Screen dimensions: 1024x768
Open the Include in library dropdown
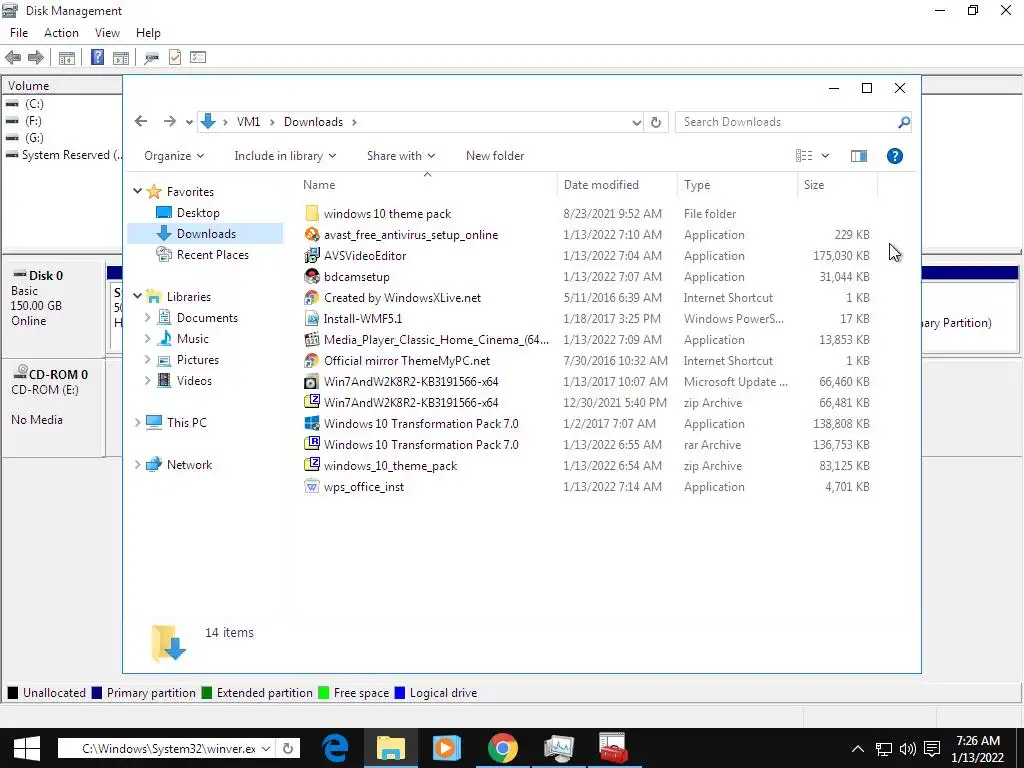(x=285, y=156)
